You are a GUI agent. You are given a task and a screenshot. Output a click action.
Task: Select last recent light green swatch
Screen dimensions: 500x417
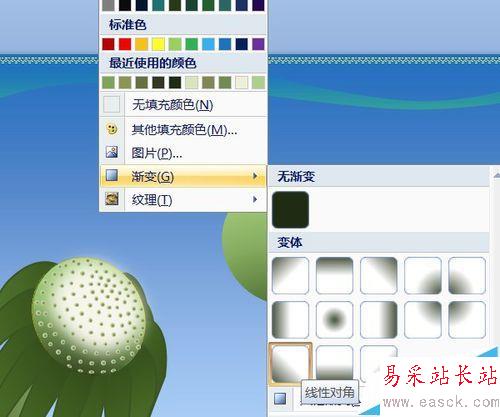pos(258,82)
